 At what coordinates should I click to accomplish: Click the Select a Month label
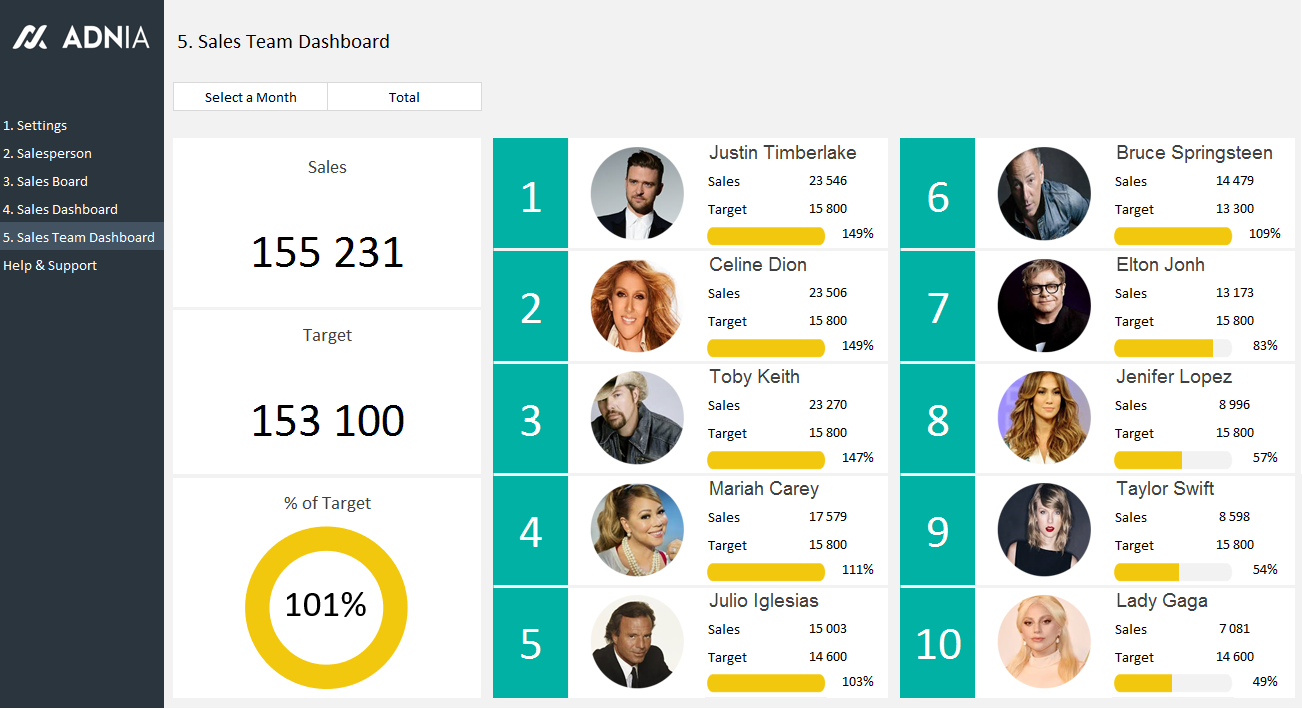(x=250, y=97)
